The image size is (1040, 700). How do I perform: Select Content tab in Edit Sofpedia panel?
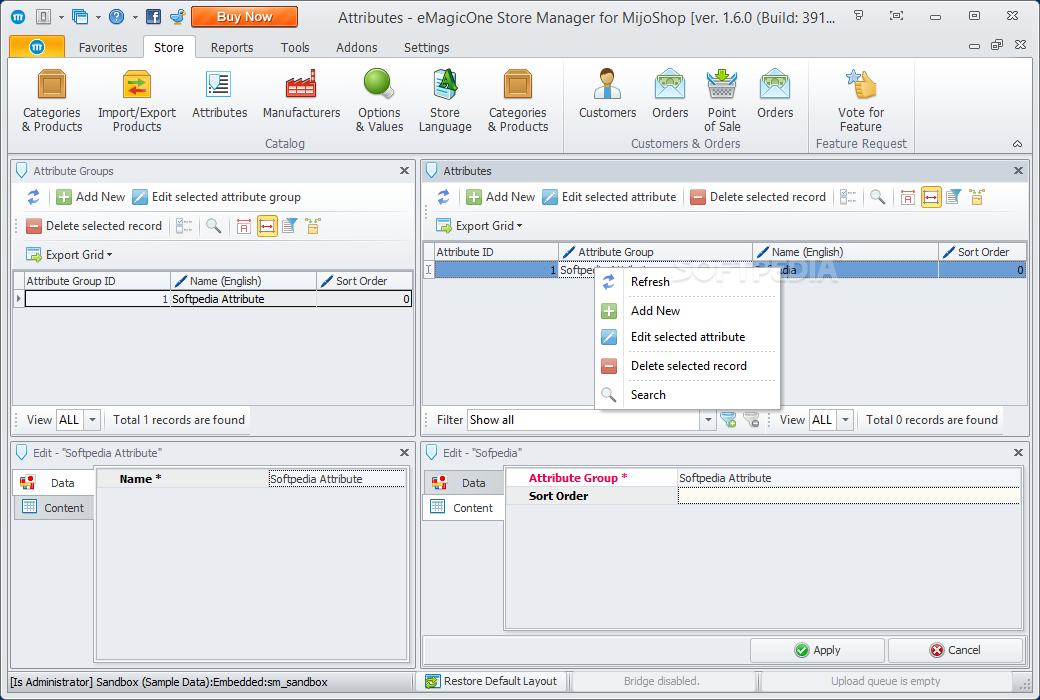click(464, 508)
